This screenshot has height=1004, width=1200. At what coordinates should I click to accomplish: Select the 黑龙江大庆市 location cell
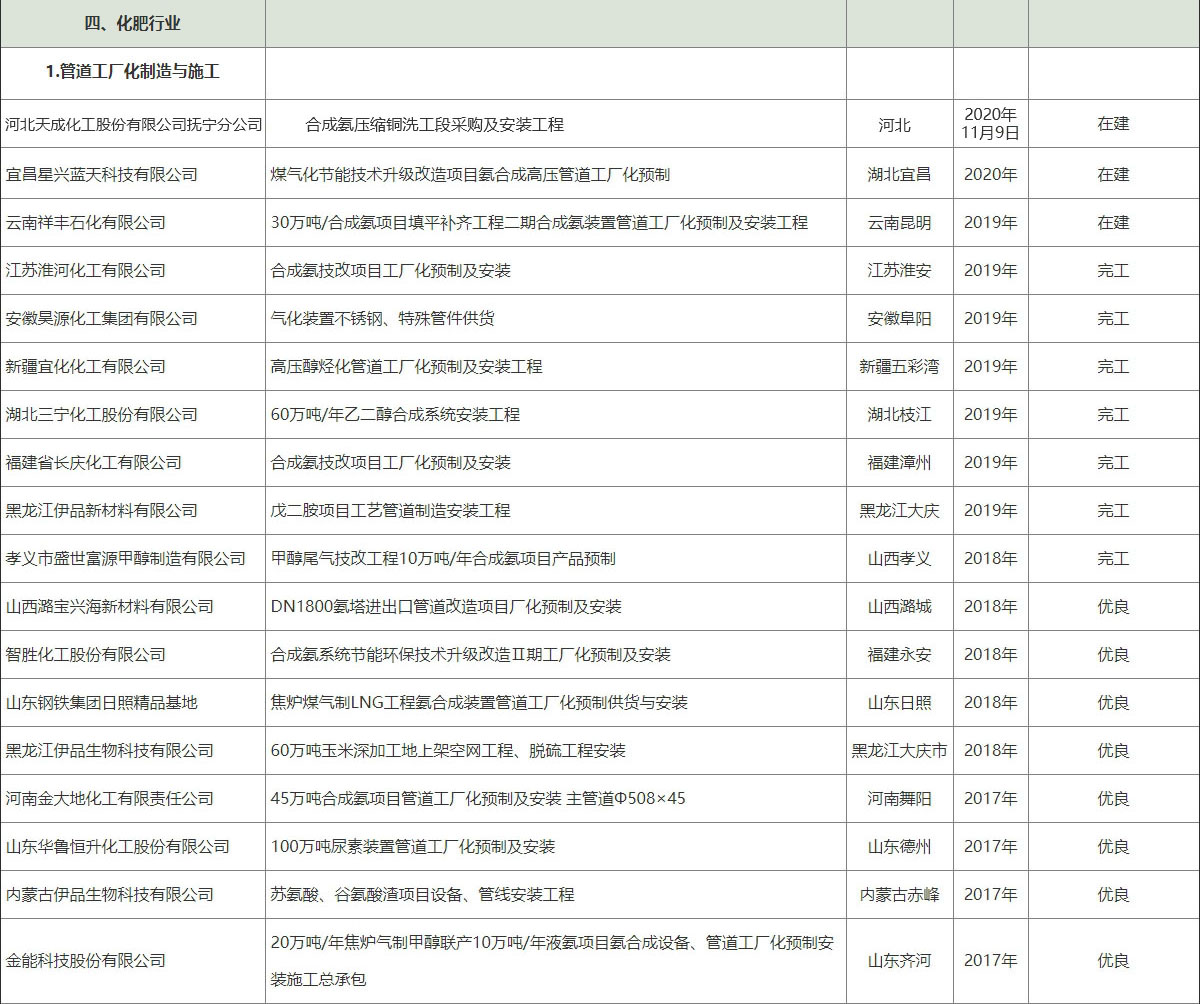(x=899, y=750)
